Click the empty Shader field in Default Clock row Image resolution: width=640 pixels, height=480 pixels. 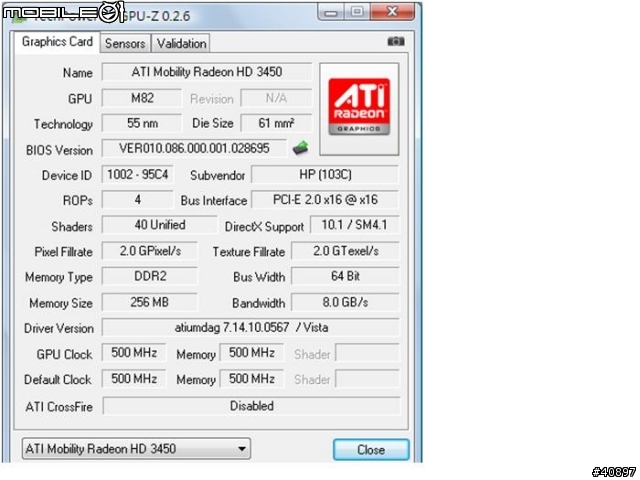tap(367, 379)
